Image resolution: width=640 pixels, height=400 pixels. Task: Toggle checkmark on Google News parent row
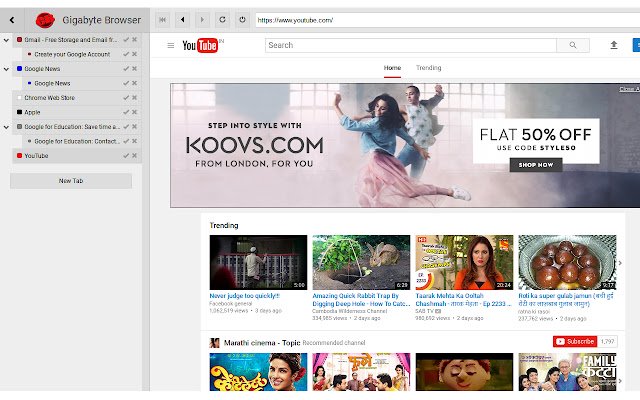click(126, 69)
